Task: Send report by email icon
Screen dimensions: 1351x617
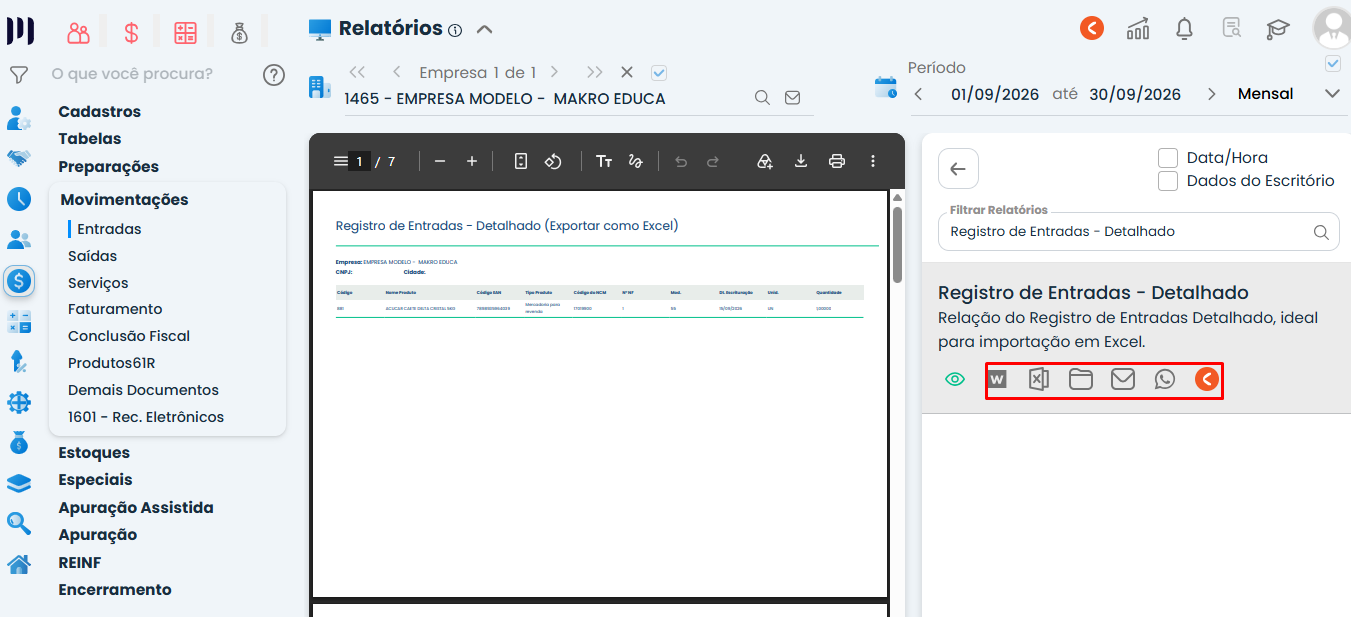Action: tap(1123, 380)
